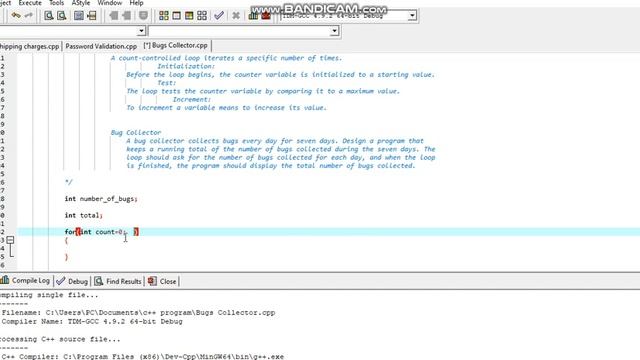Image resolution: width=640 pixels, height=360 pixels.
Task: Click the Goto line toolbar icon
Action: [92, 16]
